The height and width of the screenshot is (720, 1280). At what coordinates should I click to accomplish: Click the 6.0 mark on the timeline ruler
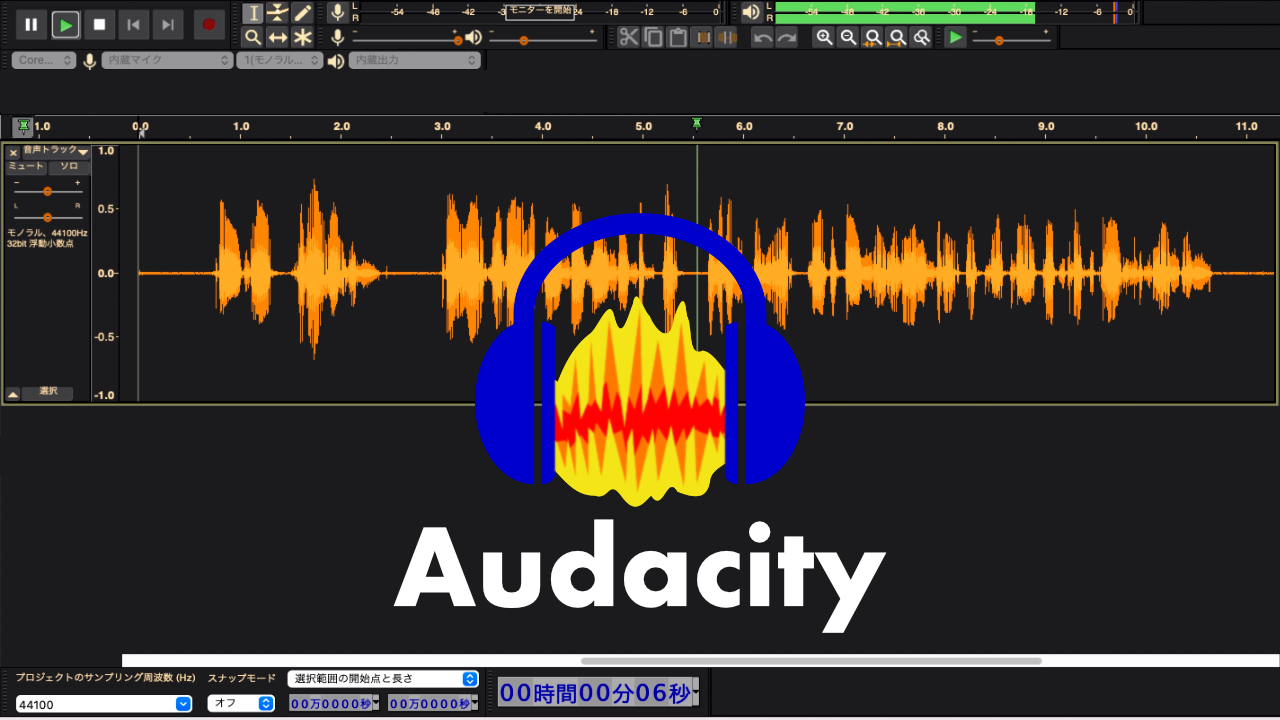click(x=744, y=126)
